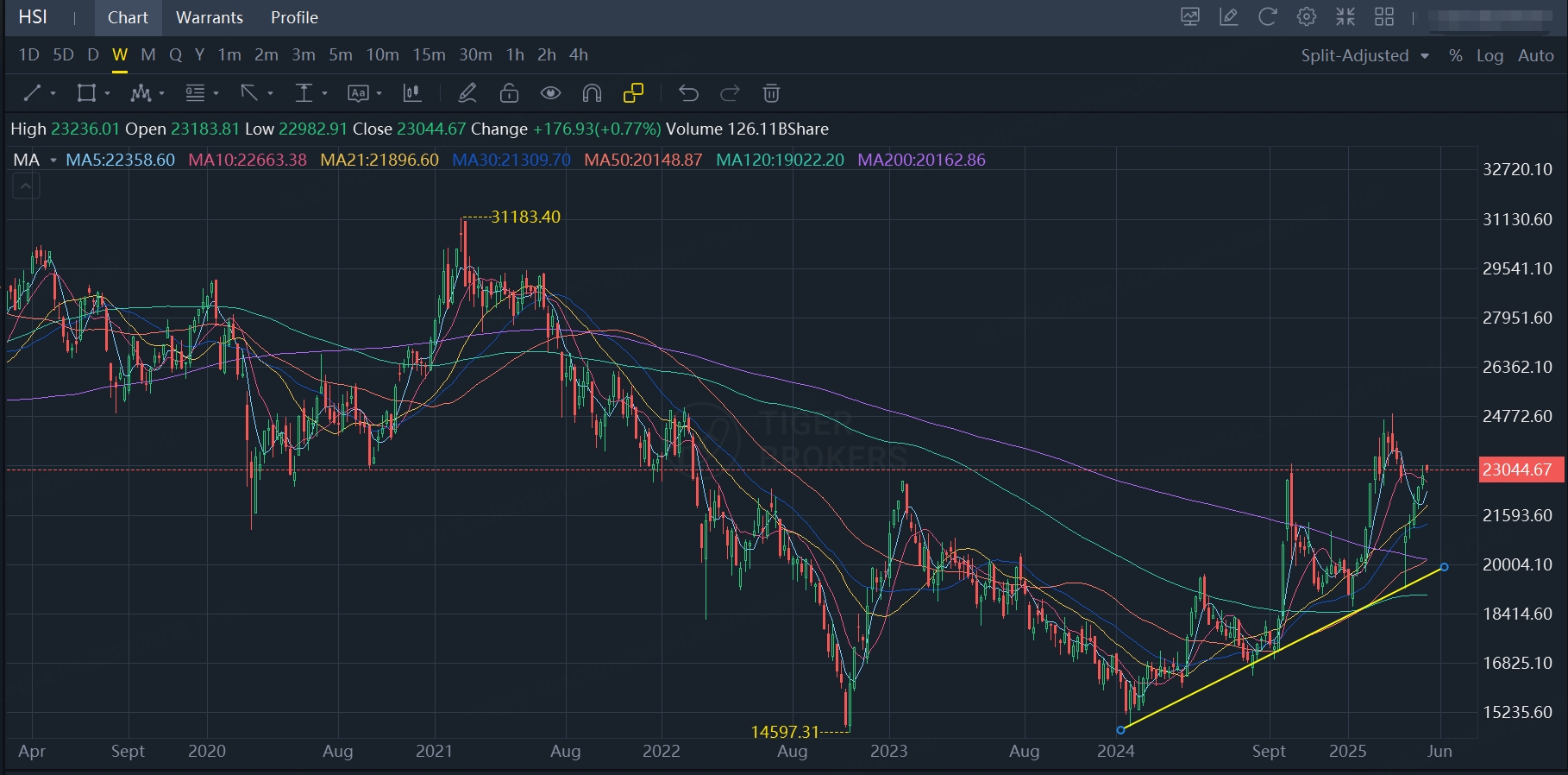Select the trend line drawing tool
The image size is (1568, 775).
pyautogui.click(x=32, y=93)
